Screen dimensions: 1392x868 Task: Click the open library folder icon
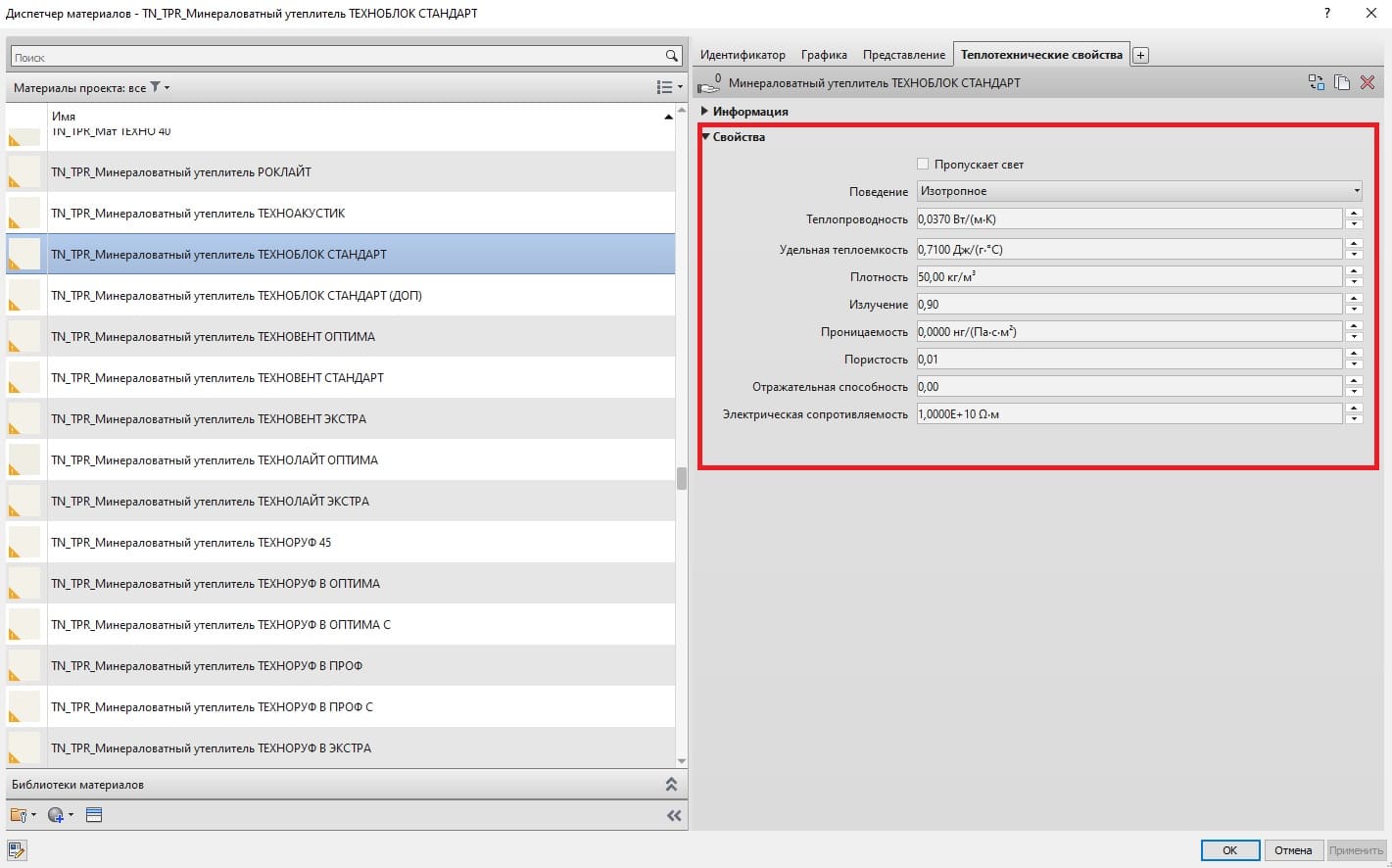click(19, 815)
